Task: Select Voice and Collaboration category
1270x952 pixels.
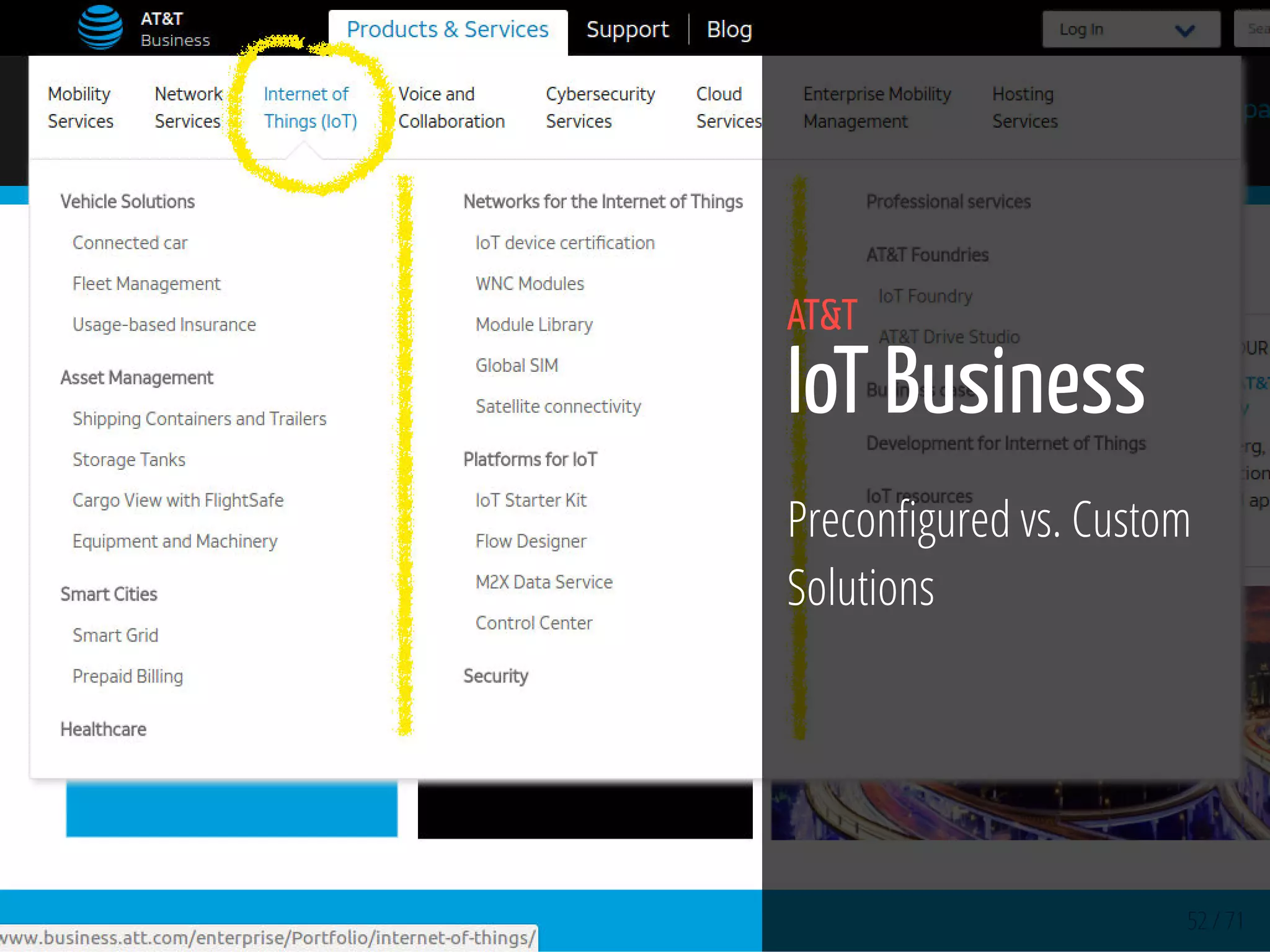Action: coord(451,107)
